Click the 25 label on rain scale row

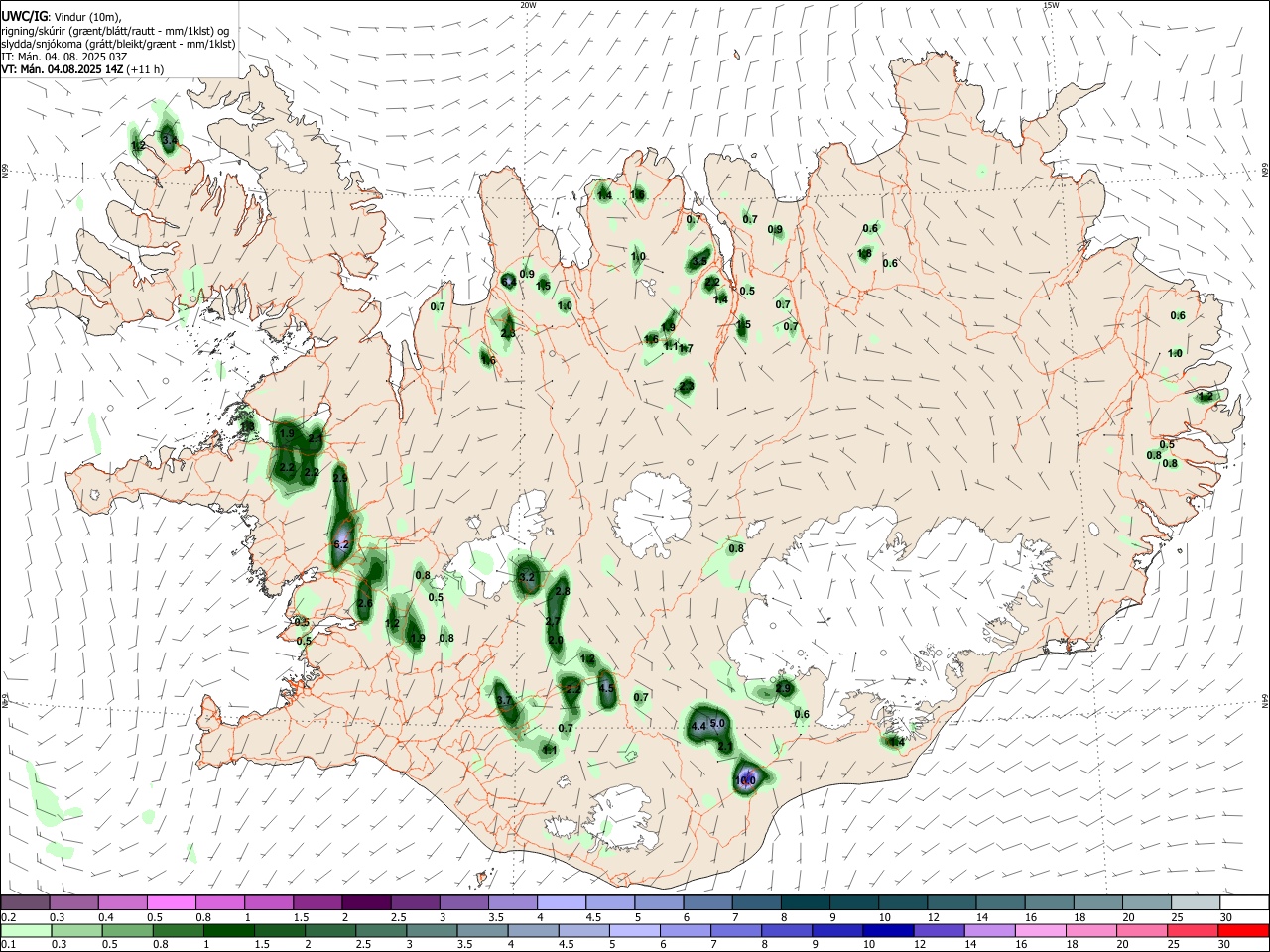tap(1176, 945)
